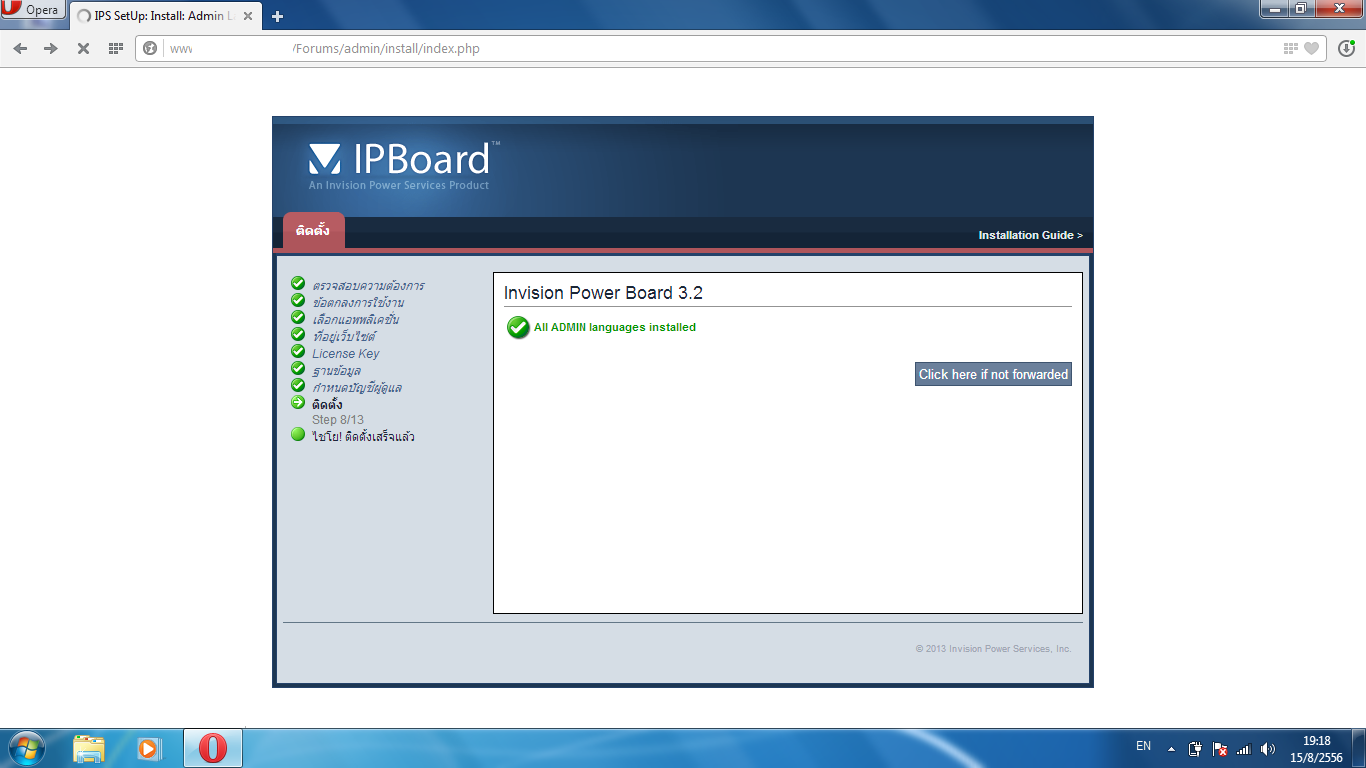The width and height of the screenshot is (1366, 768).
Task: Open Speed Dial from the navigation toolbar
Action: (x=115, y=48)
